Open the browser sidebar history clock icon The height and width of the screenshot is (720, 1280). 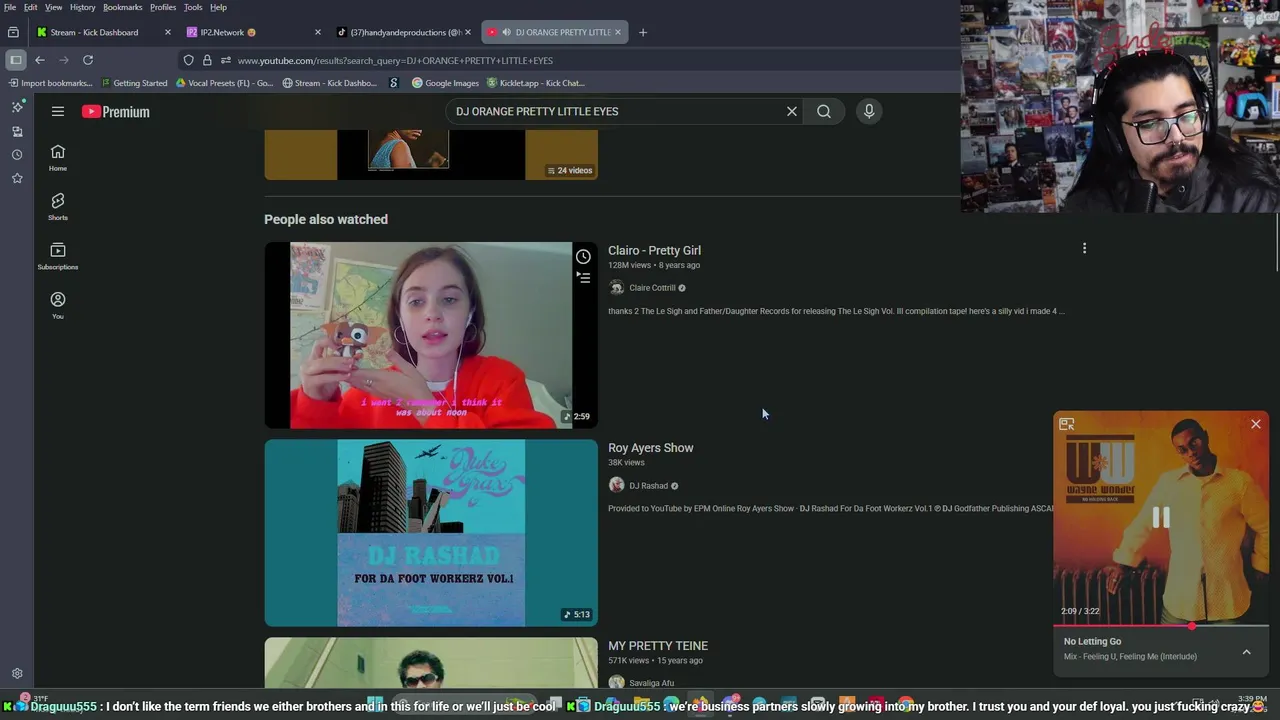pos(17,155)
